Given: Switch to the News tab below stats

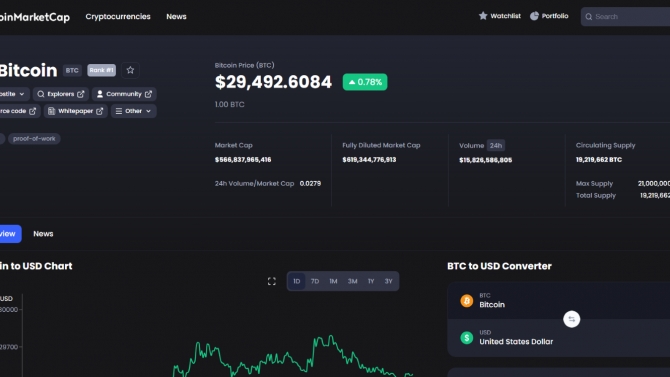Looking at the screenshot, I should tap(43, 234).
